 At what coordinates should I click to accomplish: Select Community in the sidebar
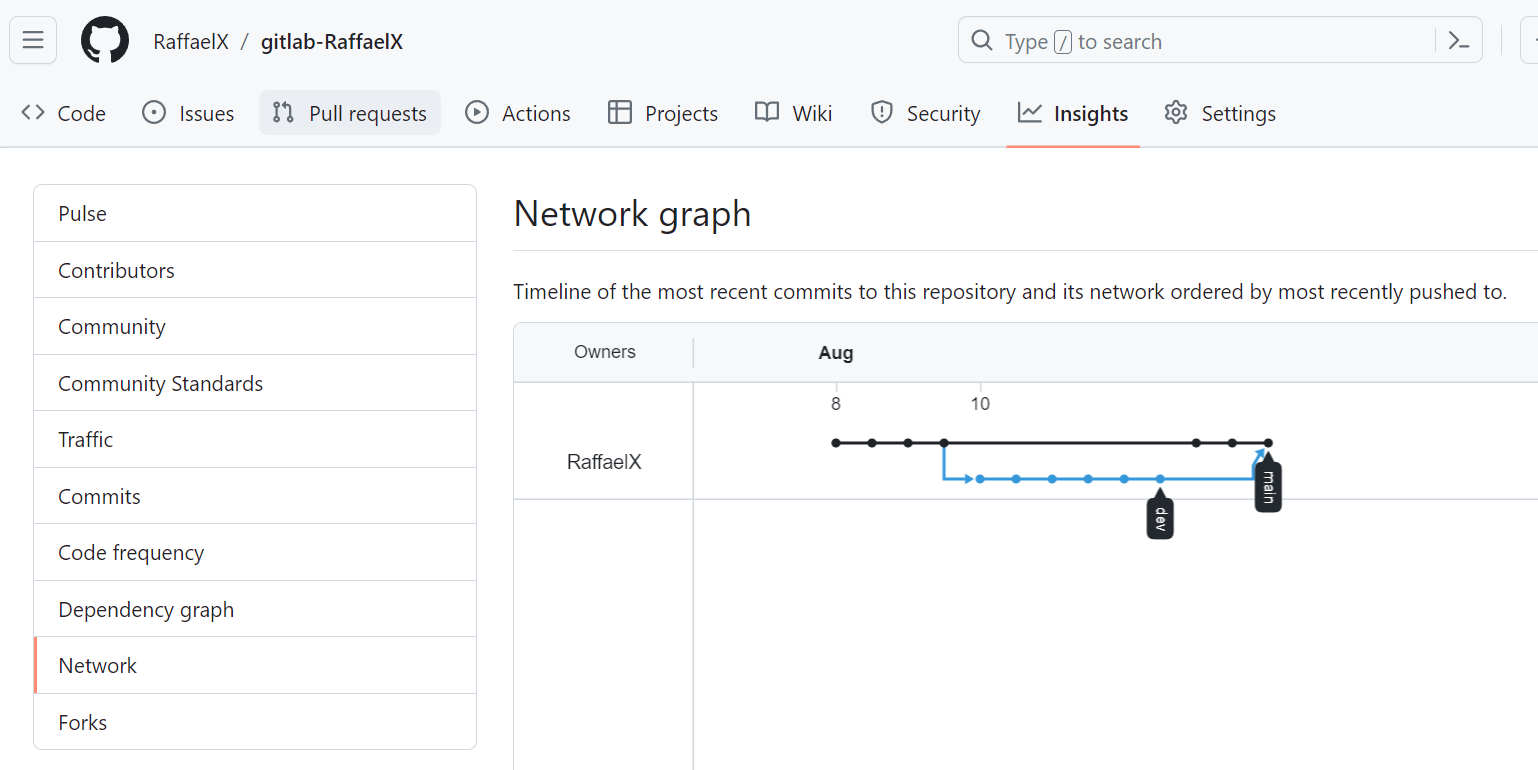[x=255, y=326]
